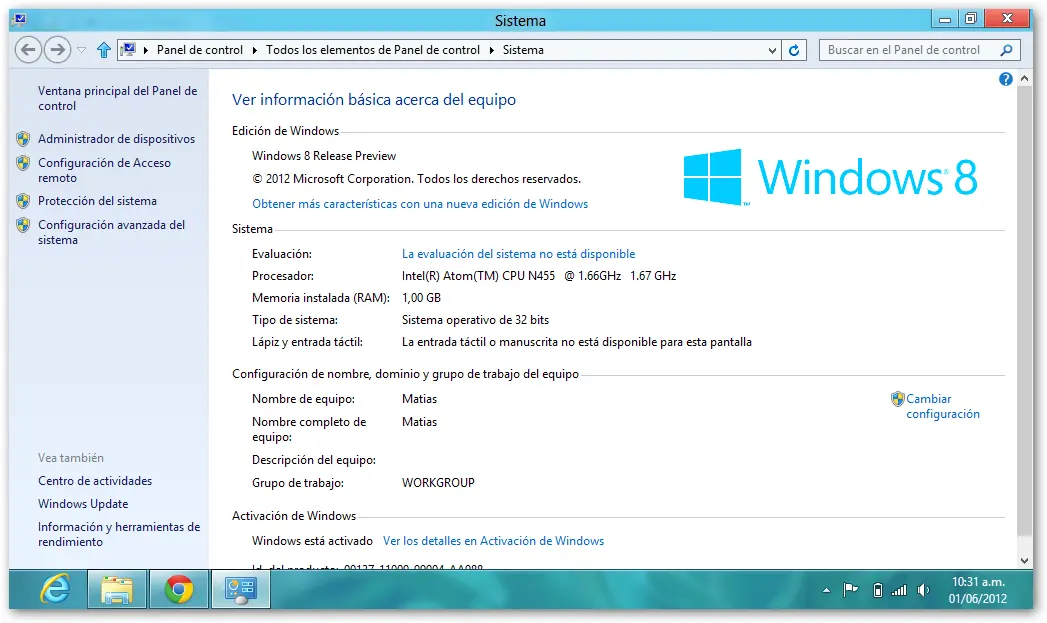Show hidden tray icons arrow

[x=827, y=590]
